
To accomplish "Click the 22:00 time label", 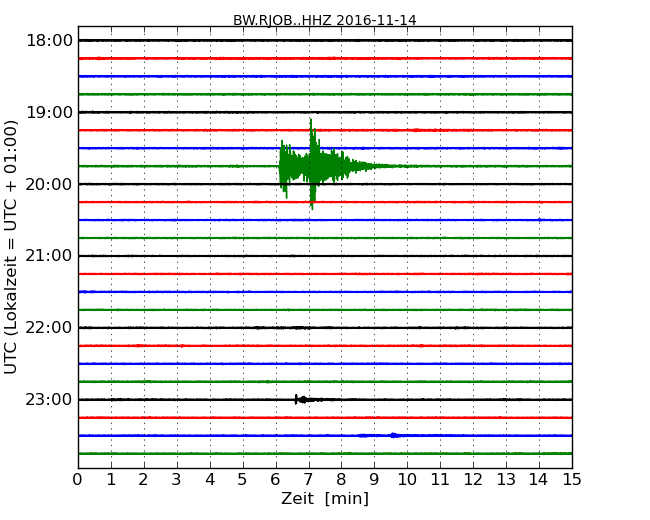I will tap(49, 328).
